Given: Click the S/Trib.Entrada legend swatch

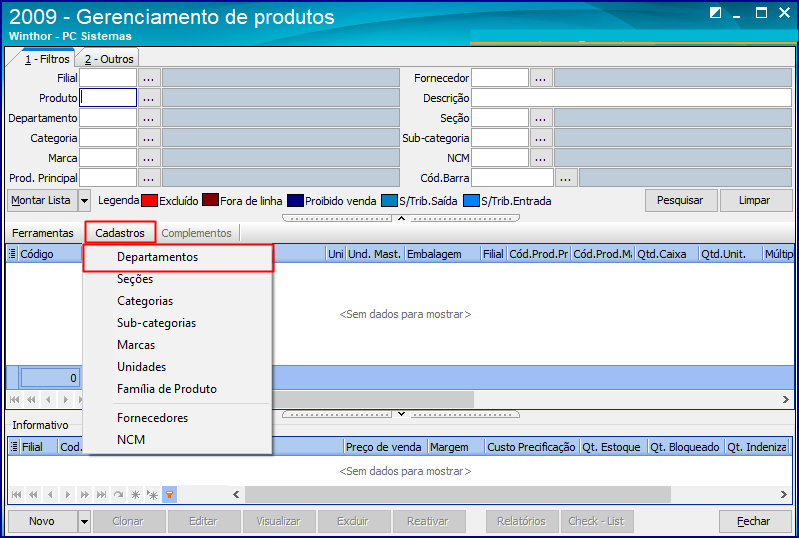Looking at the screenshot, I should click(471, 200).
